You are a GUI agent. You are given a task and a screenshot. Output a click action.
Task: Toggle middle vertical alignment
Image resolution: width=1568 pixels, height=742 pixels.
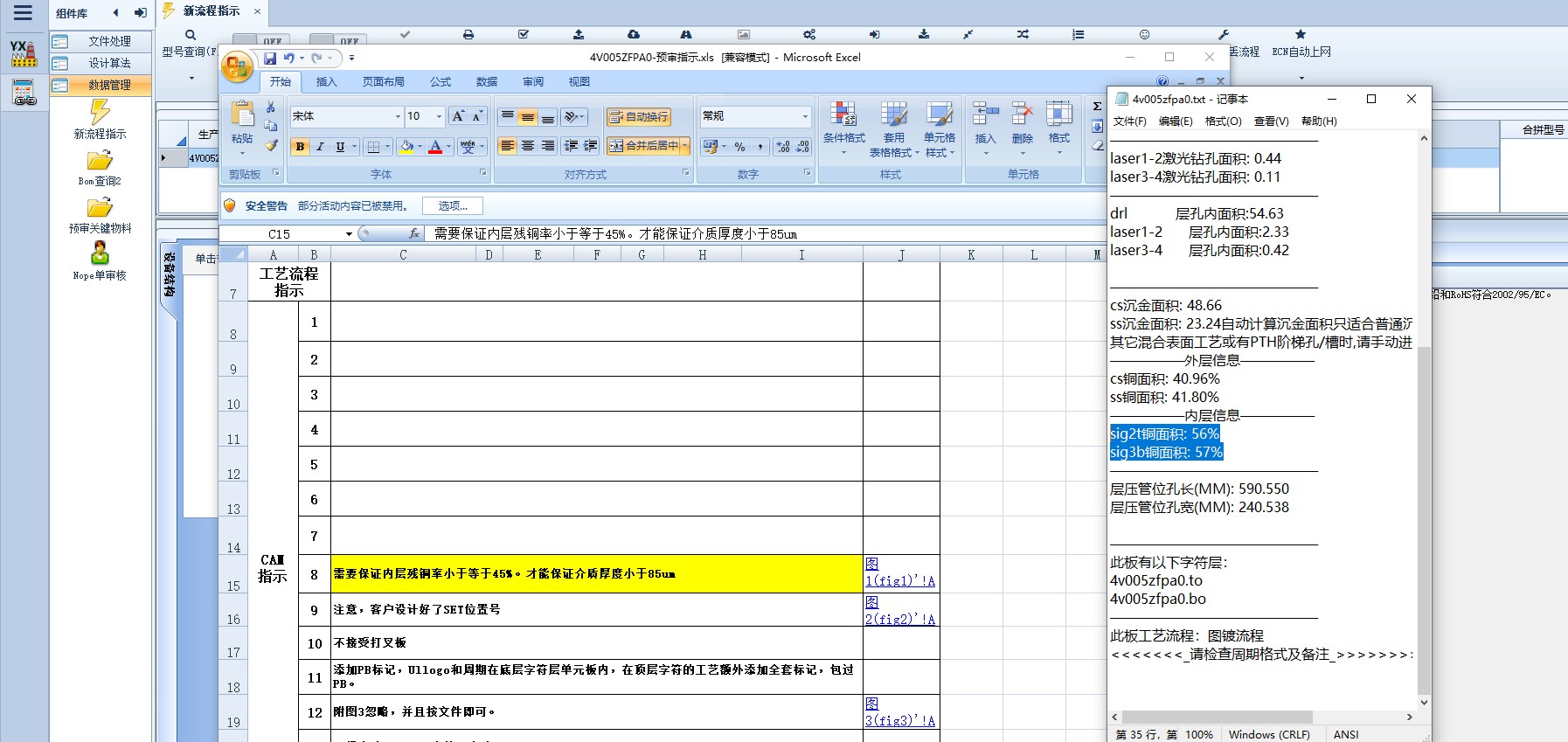coord(527,116)
